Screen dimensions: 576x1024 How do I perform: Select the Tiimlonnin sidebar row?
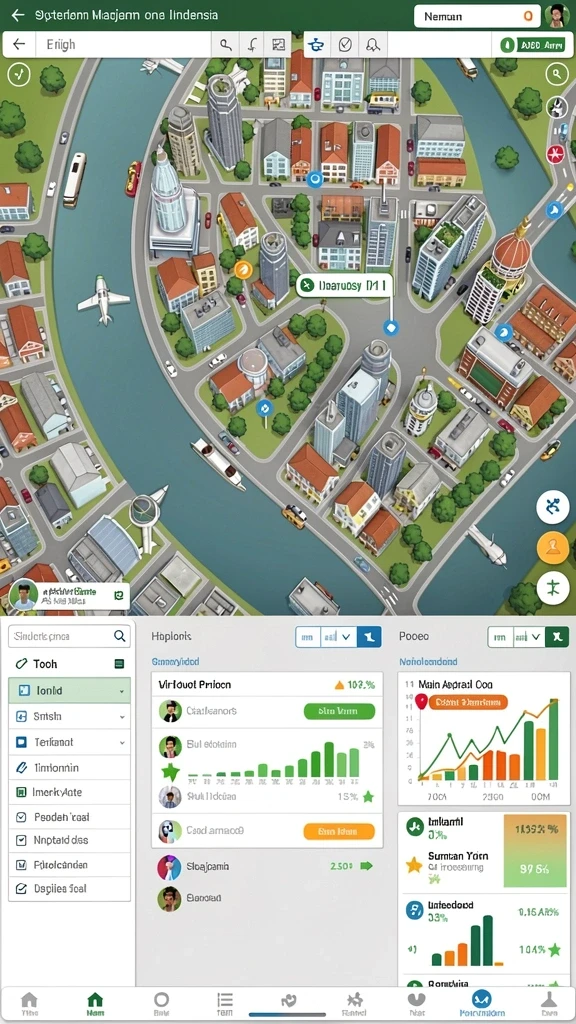[x=69, y=767]
